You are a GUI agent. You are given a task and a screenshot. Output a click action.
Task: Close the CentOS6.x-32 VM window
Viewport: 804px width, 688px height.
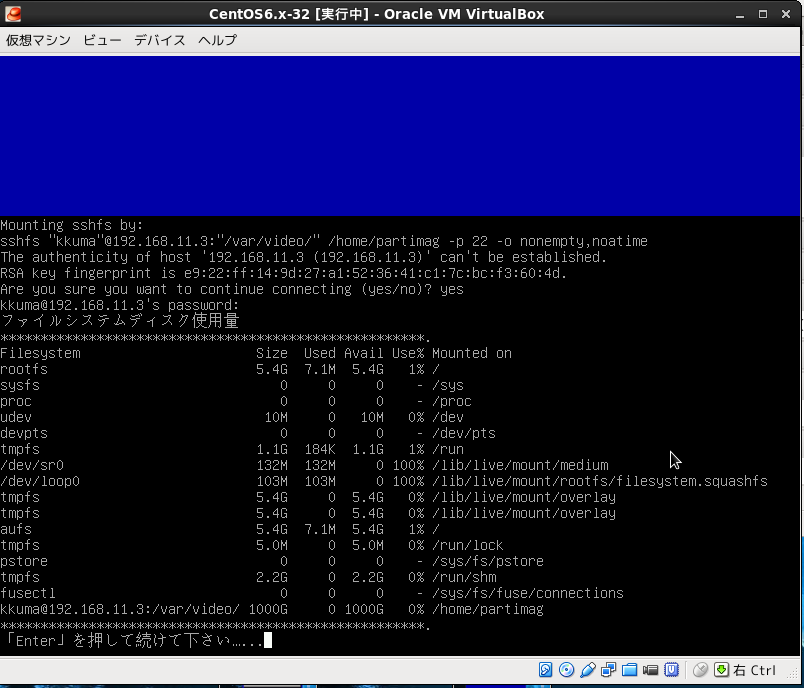click(x=788, y=14)
